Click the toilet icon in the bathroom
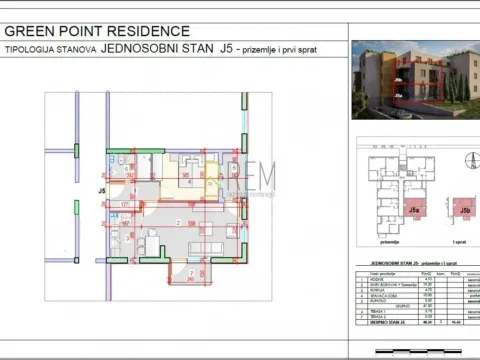Image resolution: width=480 pixels, height=360 pixels. [x=121, y=159]
